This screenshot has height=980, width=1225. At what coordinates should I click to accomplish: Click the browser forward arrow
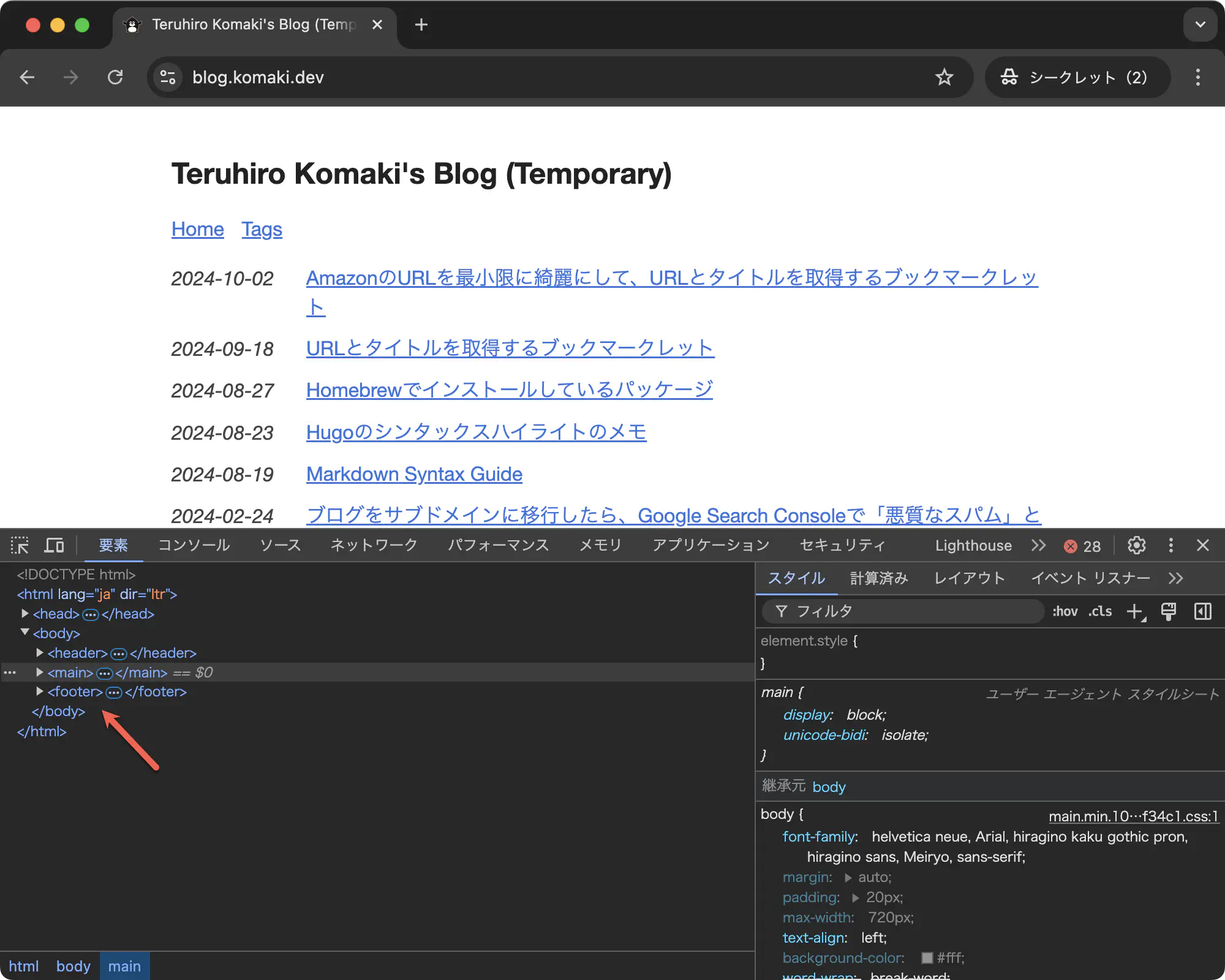click(70, 77)
